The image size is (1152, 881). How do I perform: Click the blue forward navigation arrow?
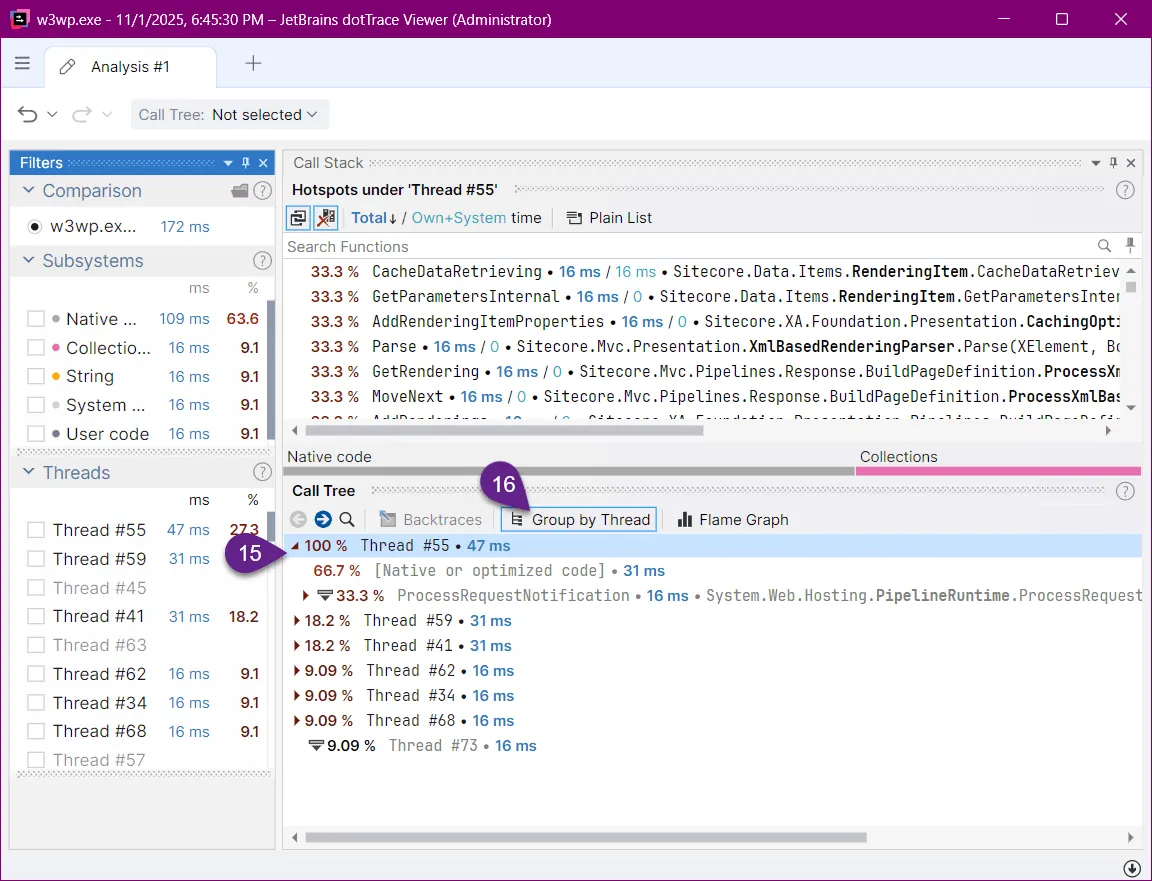point(322,519)
